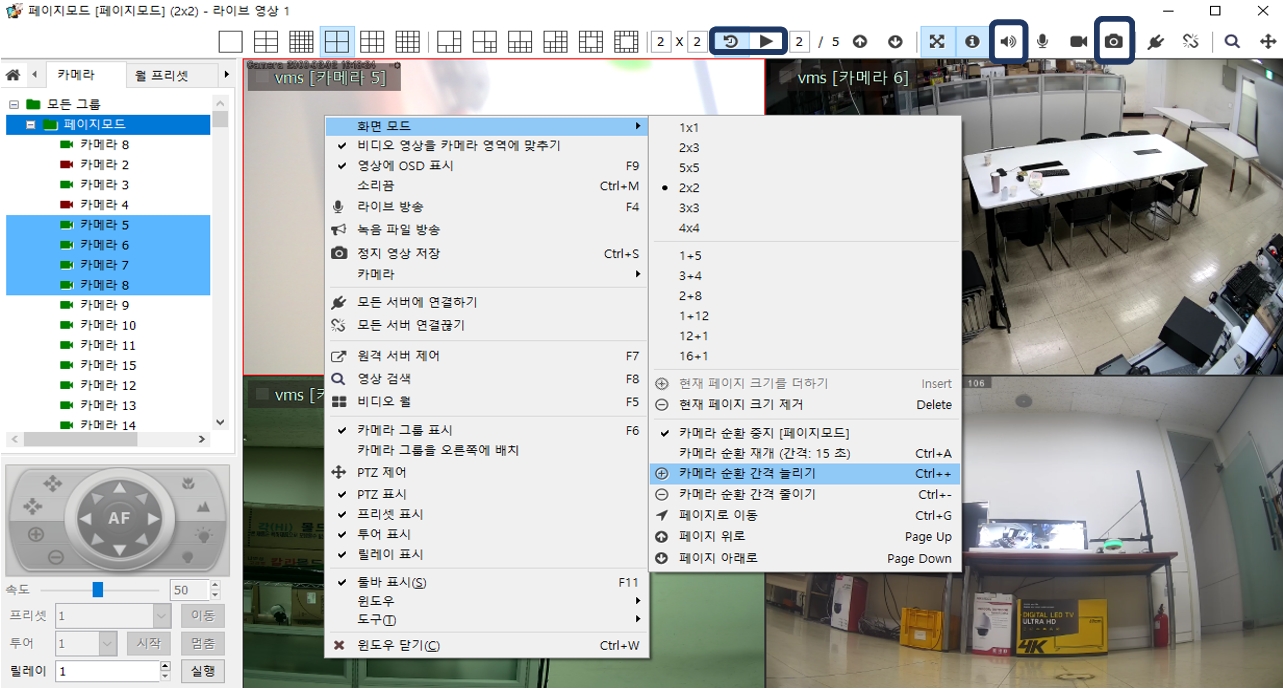Click the microphone live broadcast icon

pos(1042,42)
